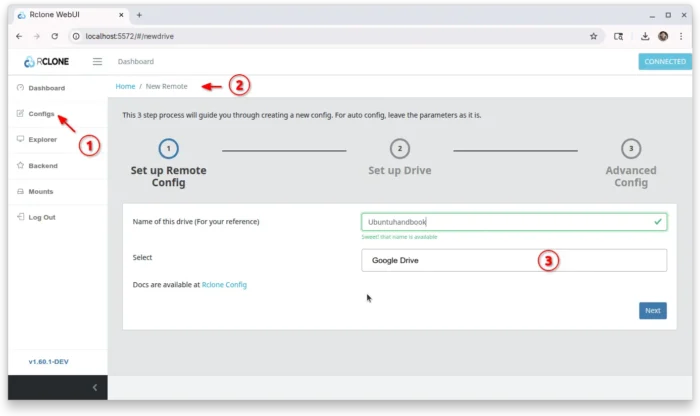The height and width of the screenshot is (416, 700).
Task: Select step 3 Advanced Config circle
Action: pos(630,149)
